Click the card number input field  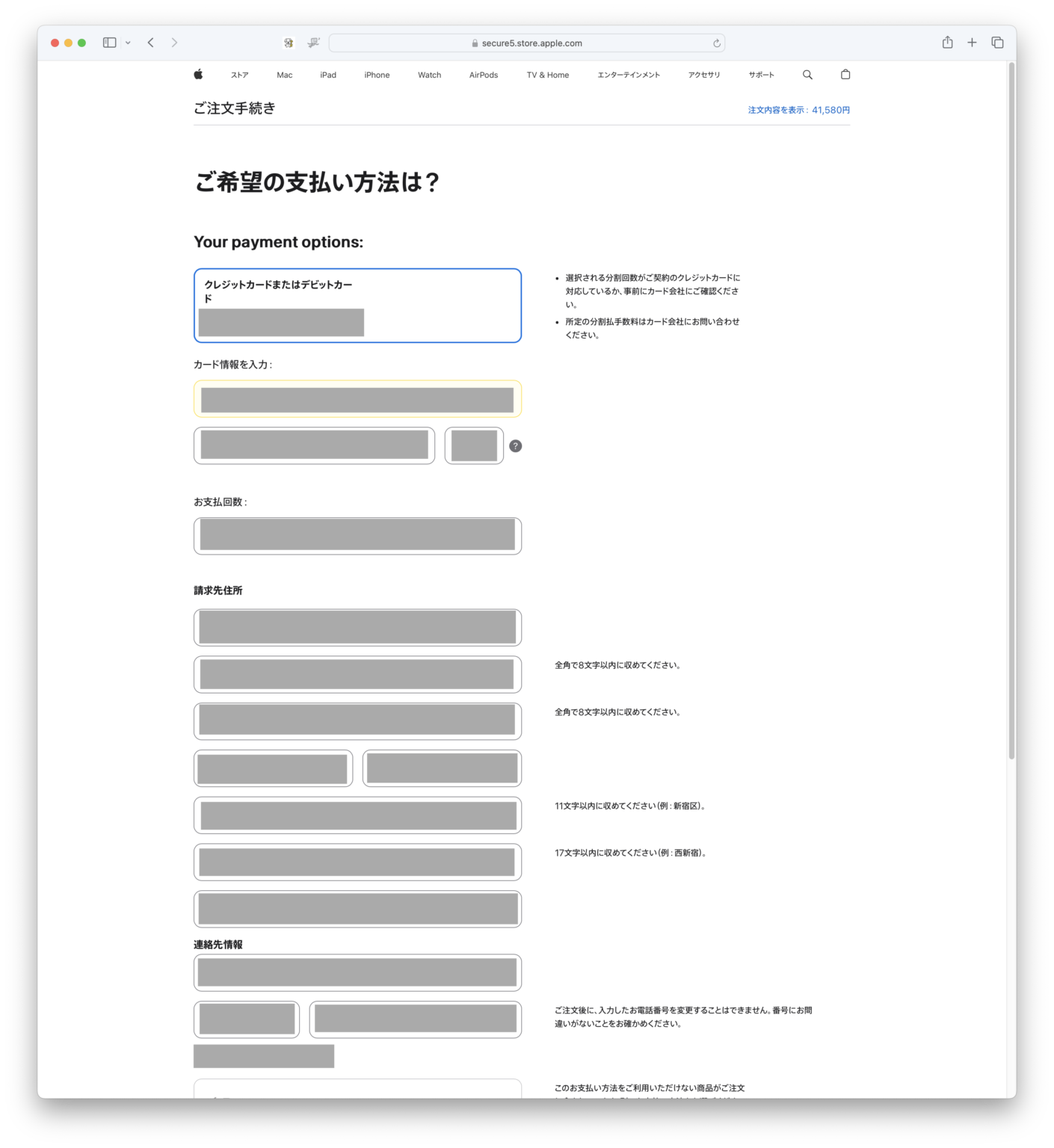pyautogui.click(x=357, y=399)
